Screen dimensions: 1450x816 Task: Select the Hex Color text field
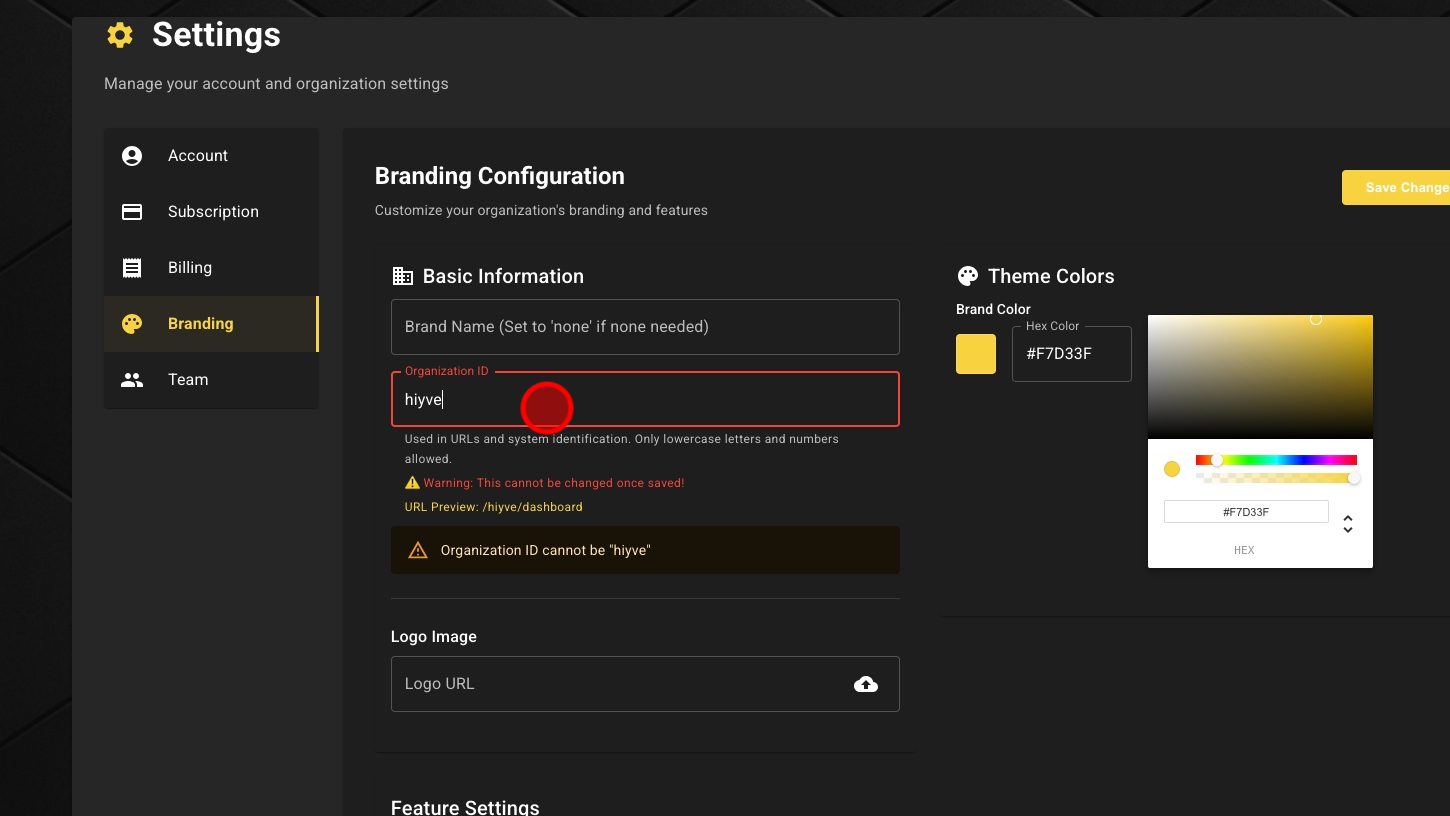1071,354
